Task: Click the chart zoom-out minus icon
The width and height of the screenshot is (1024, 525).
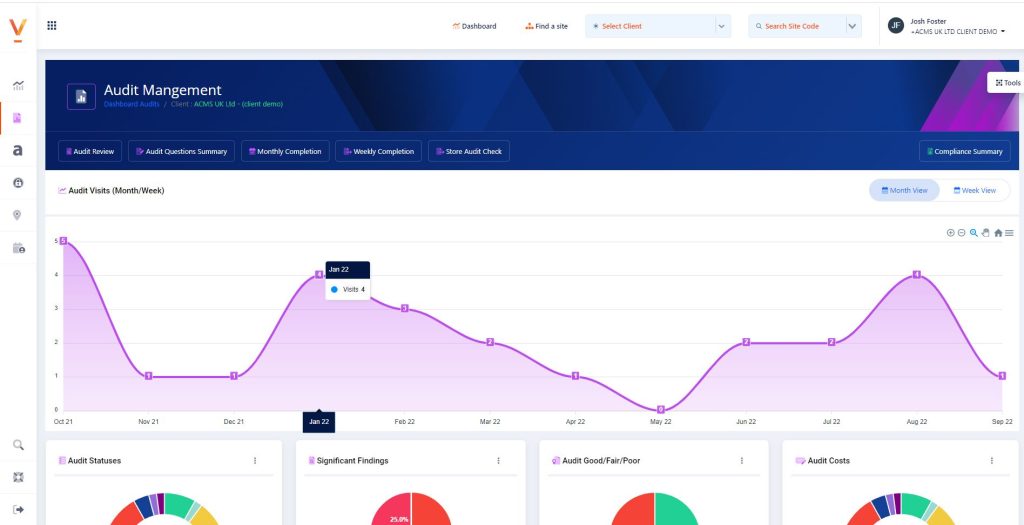Action: click(x=961, y=233)
